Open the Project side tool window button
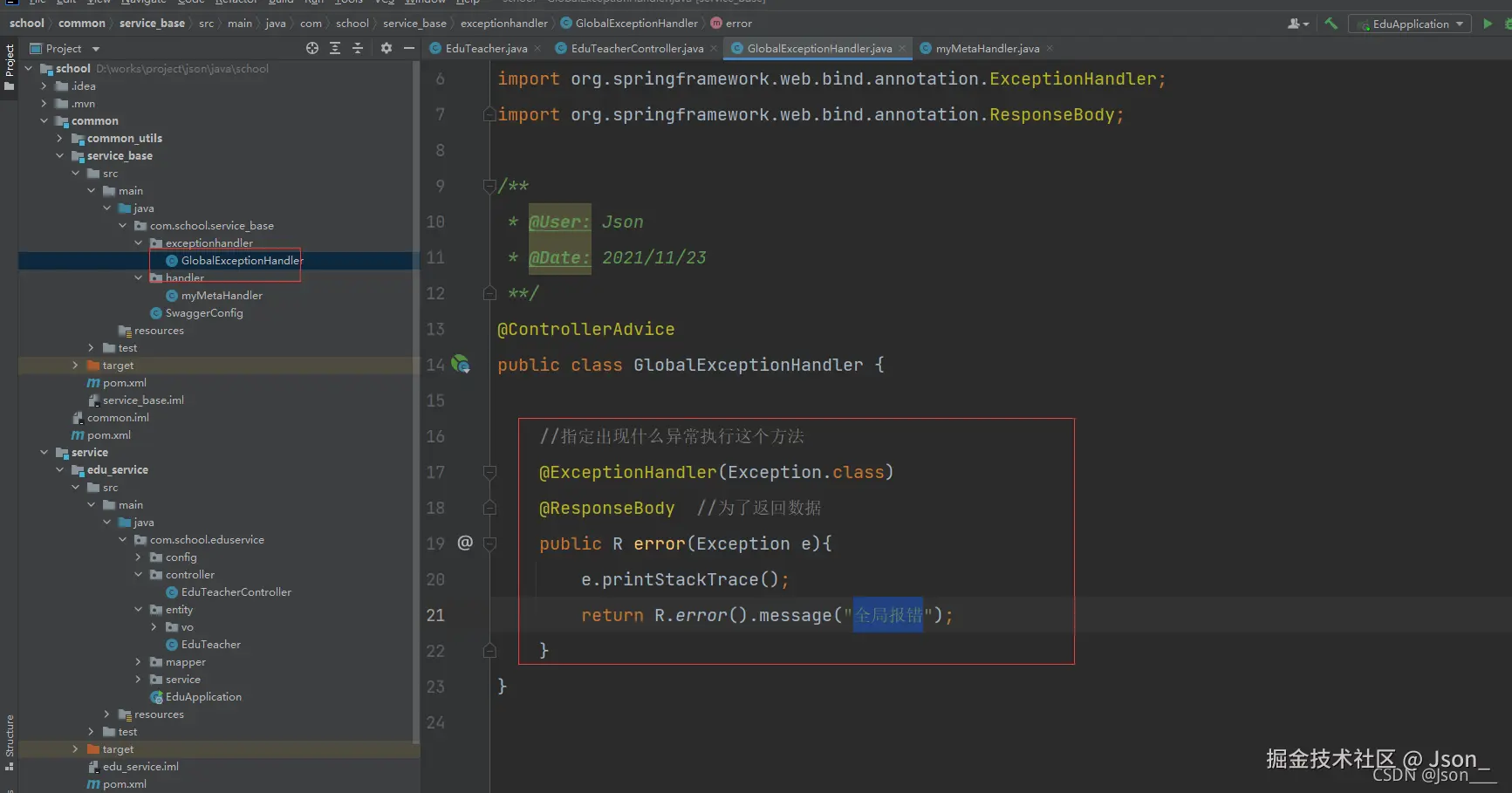This screenshot has height=793, width=1512. pyautogui.click(x=9, y=66)
